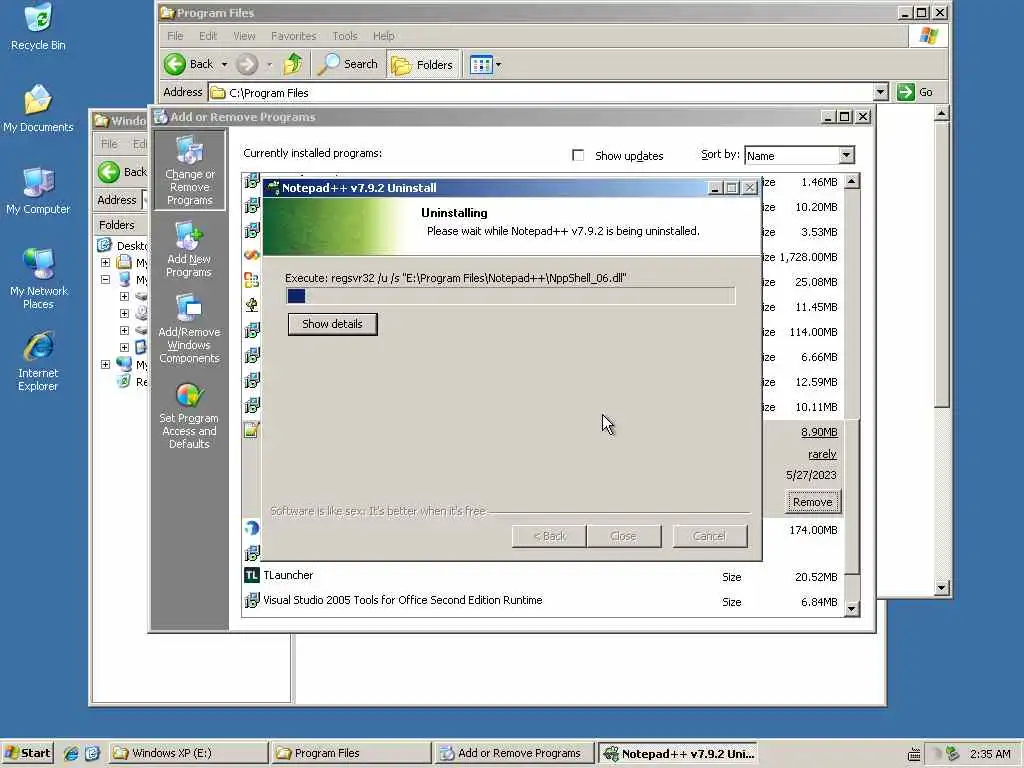Open File menu in Windows XP (E:) window
1024x768 pixels.
pyautogui.click(x=109, y=144)
